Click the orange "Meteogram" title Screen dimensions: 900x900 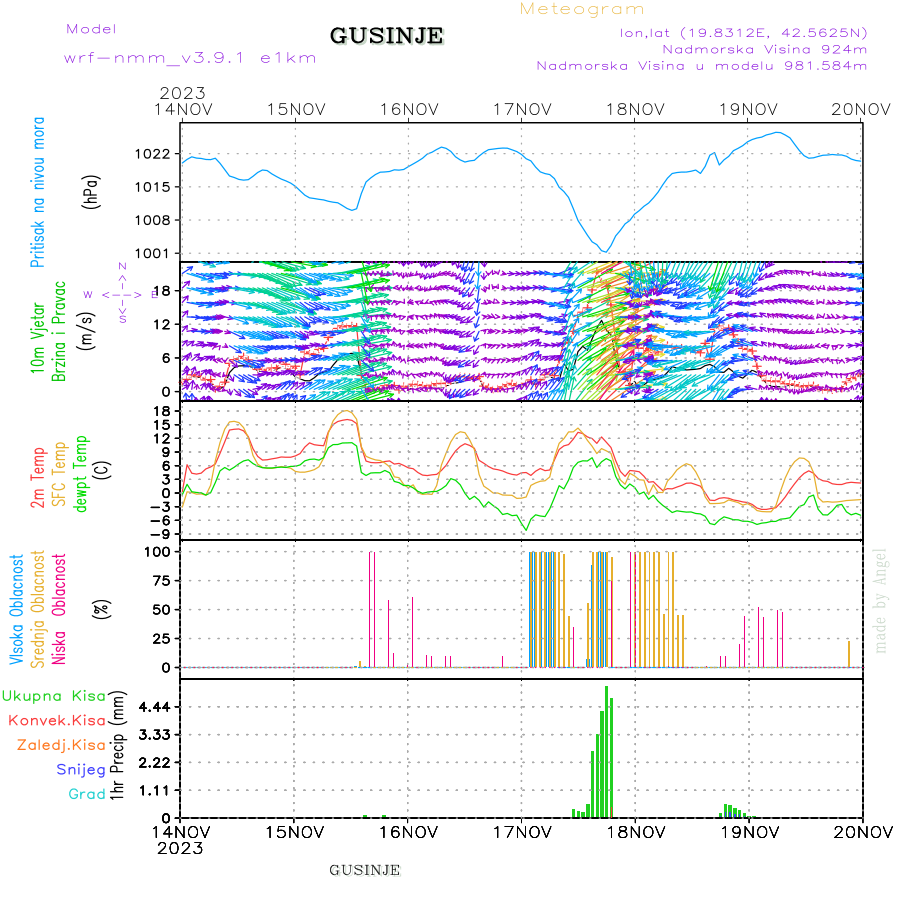click(x=582, y=10)
